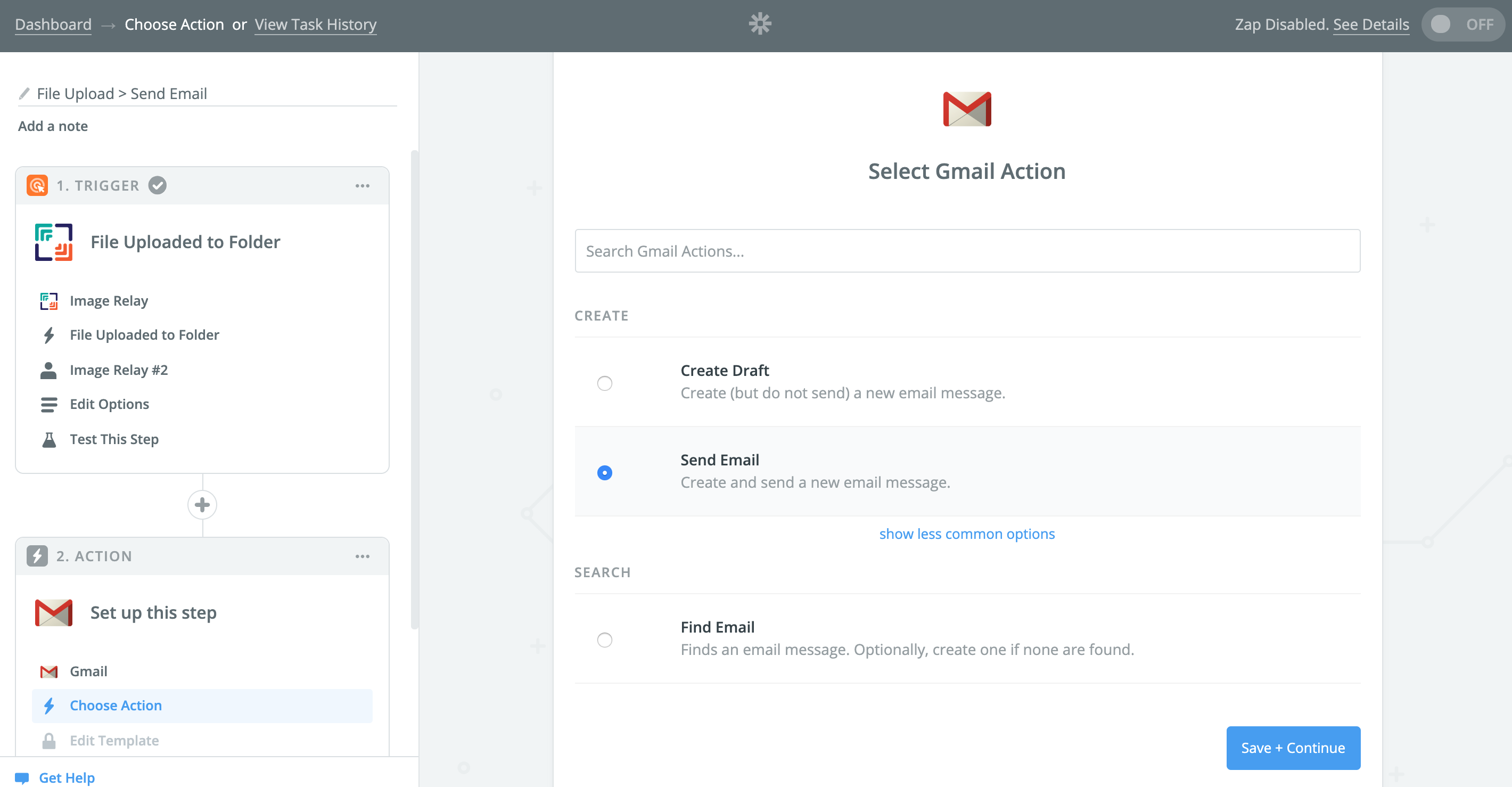Click the small Image Relay icon in the trigger list
This screenshot has width=1512, height=787.
[49, 301]
